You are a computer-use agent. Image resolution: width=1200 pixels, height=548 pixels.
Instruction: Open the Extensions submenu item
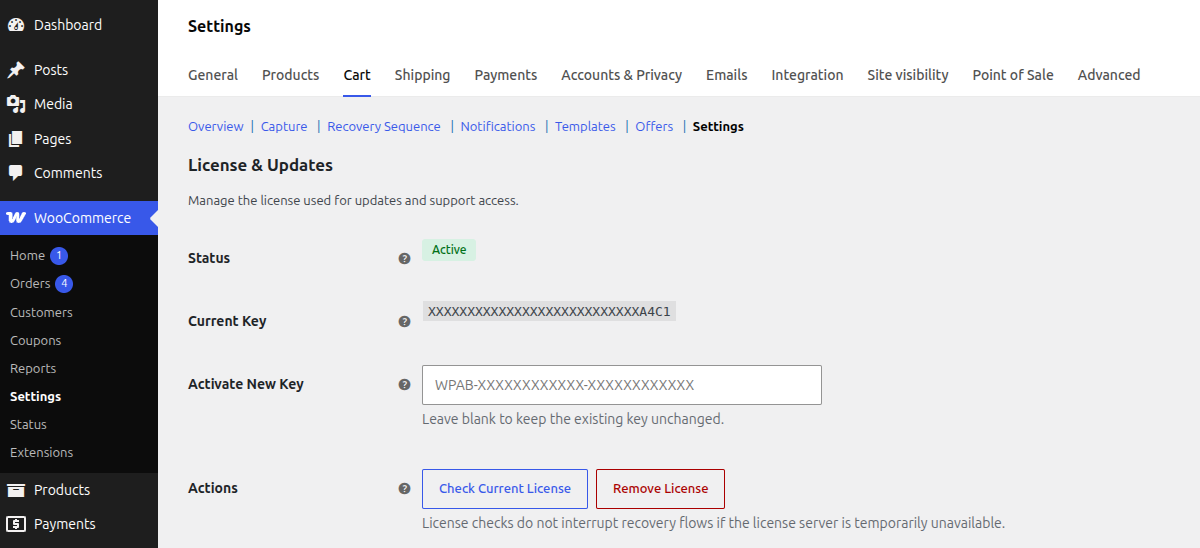(x=41, y=453)
